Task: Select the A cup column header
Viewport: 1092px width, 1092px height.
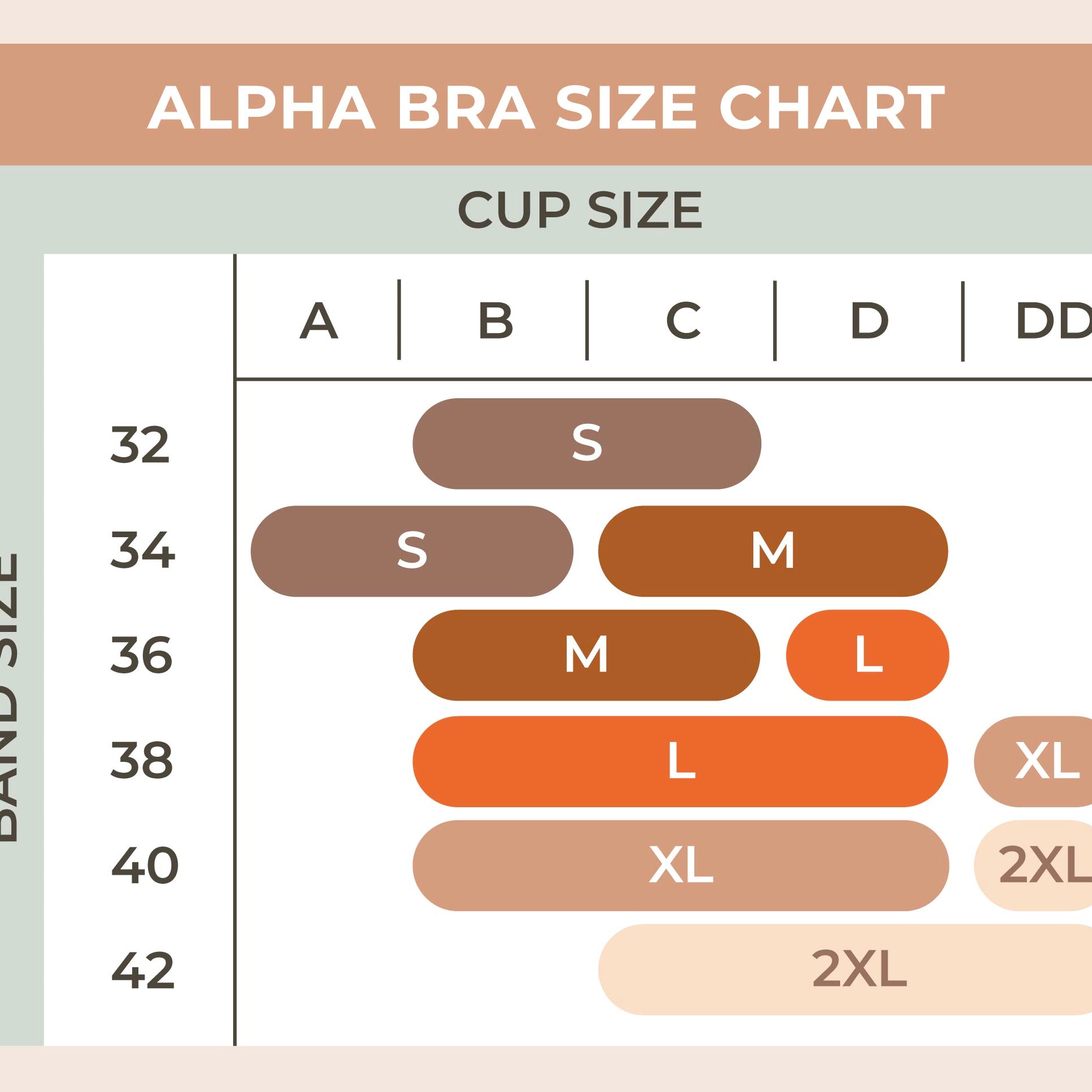Action: click(x=318, y=321)
